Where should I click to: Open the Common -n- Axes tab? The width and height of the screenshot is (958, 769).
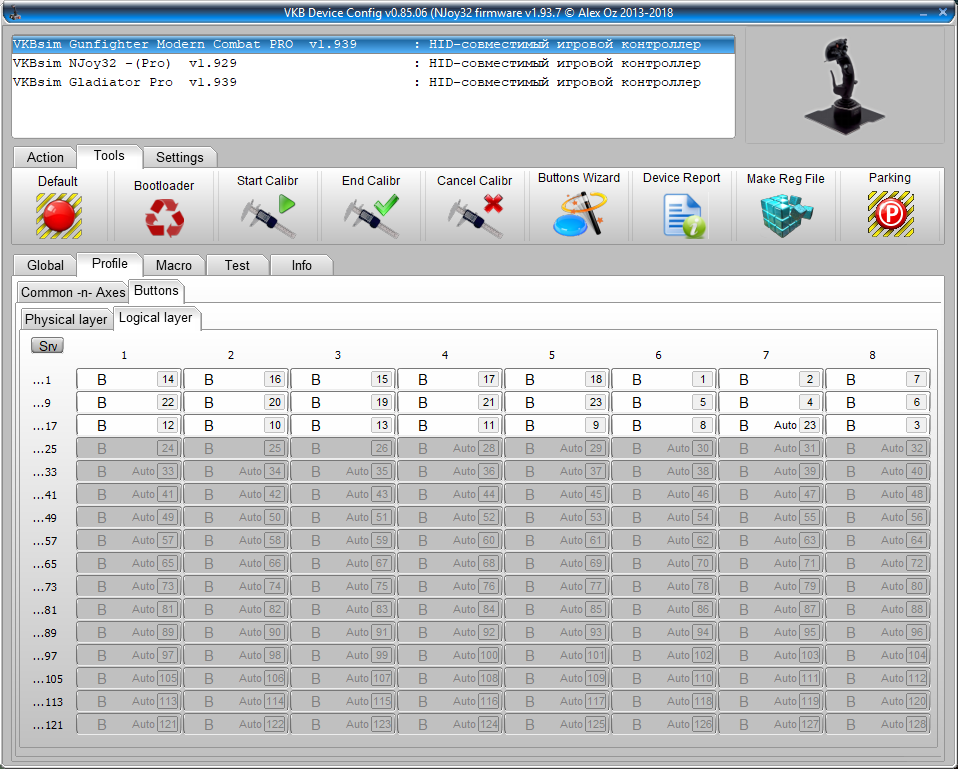(73, 292)
